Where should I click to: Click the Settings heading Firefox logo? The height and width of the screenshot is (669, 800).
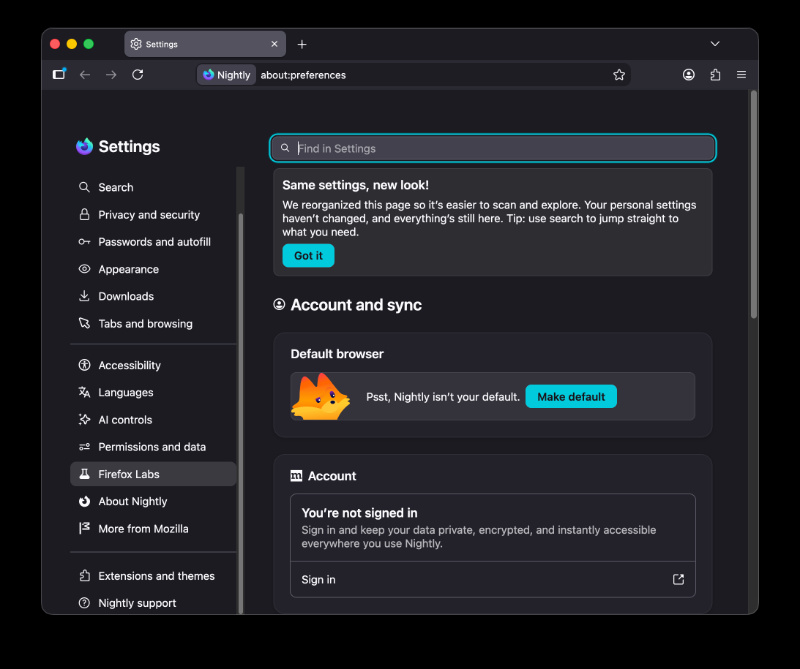pos(85,146)
